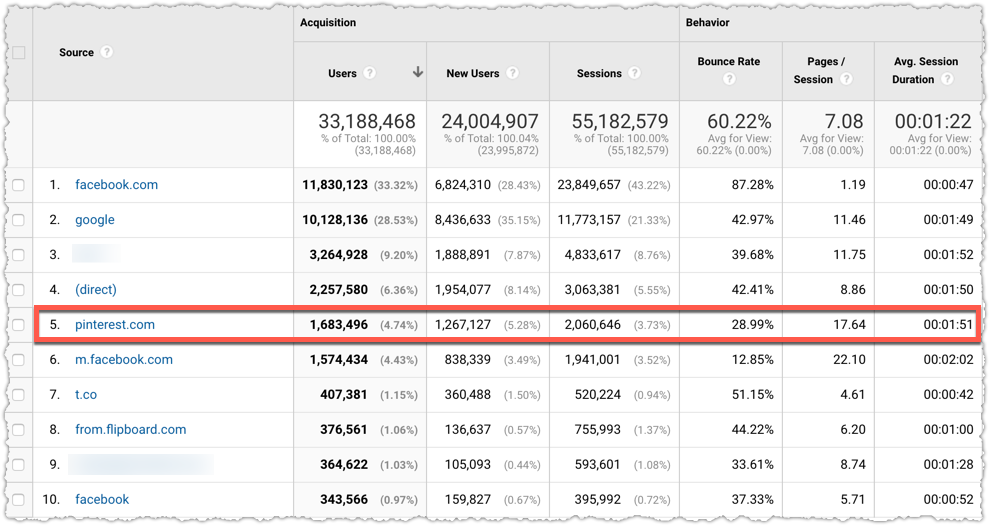
Task: Select pinterest.com pages per session 17.64
Action: pos(850,325)
